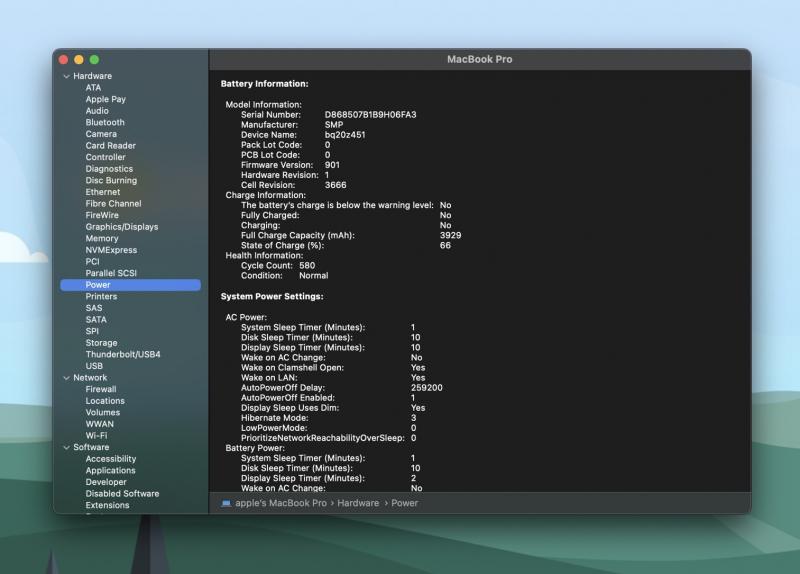Collapse the Network section chevron
800x574 pixels.
pos(66,378)
